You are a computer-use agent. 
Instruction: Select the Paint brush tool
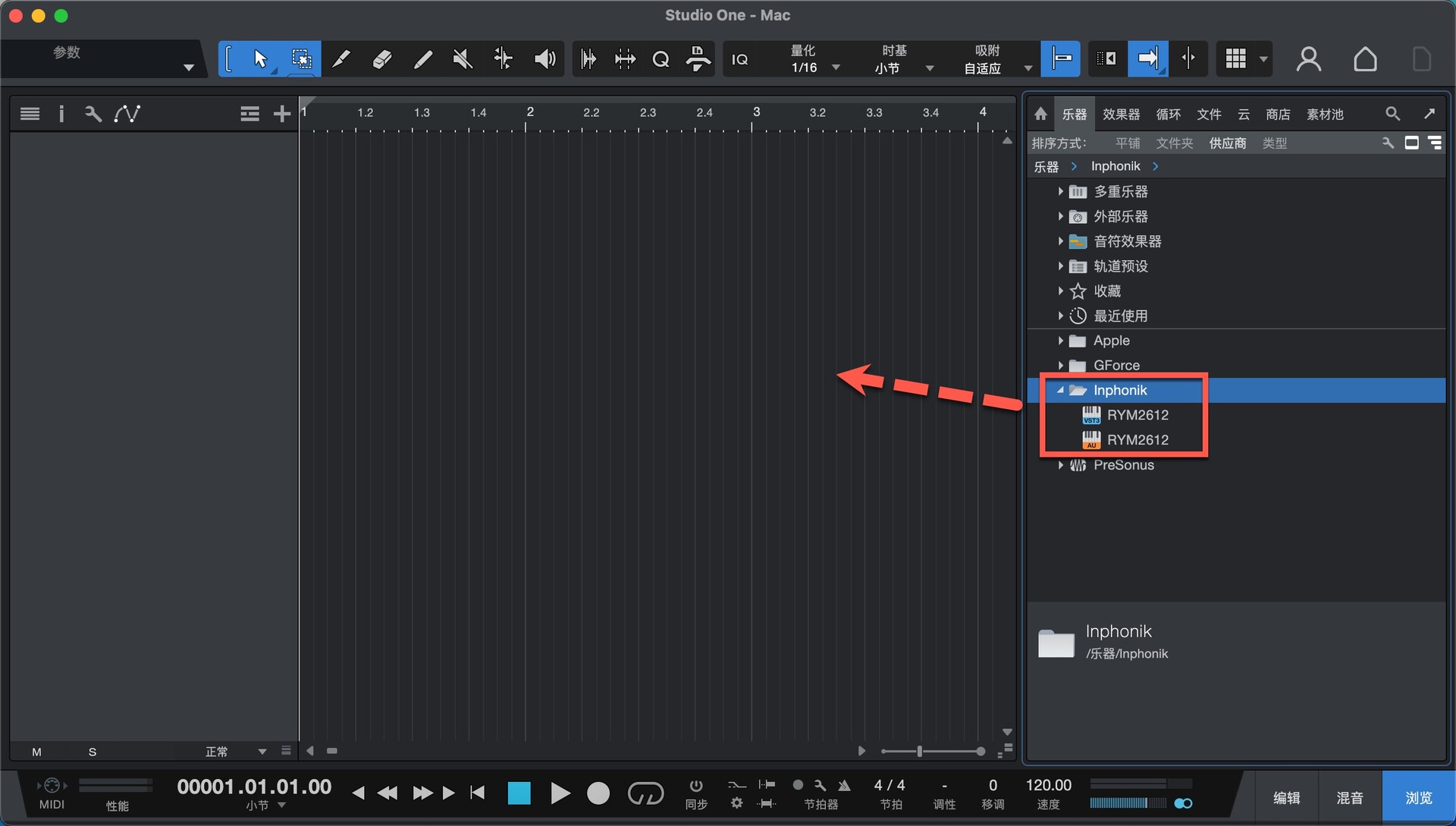[x=422, y=59]
